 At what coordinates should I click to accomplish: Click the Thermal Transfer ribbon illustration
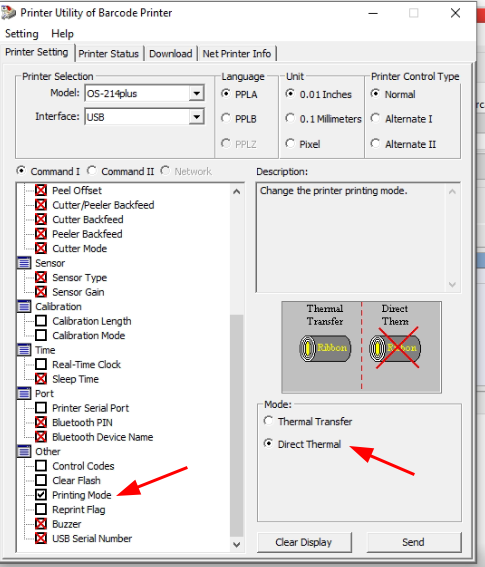point(326,348)
